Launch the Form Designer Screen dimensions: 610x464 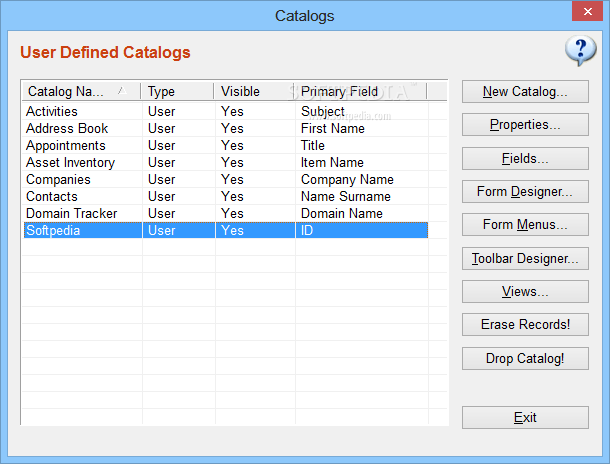coord(525,191)
